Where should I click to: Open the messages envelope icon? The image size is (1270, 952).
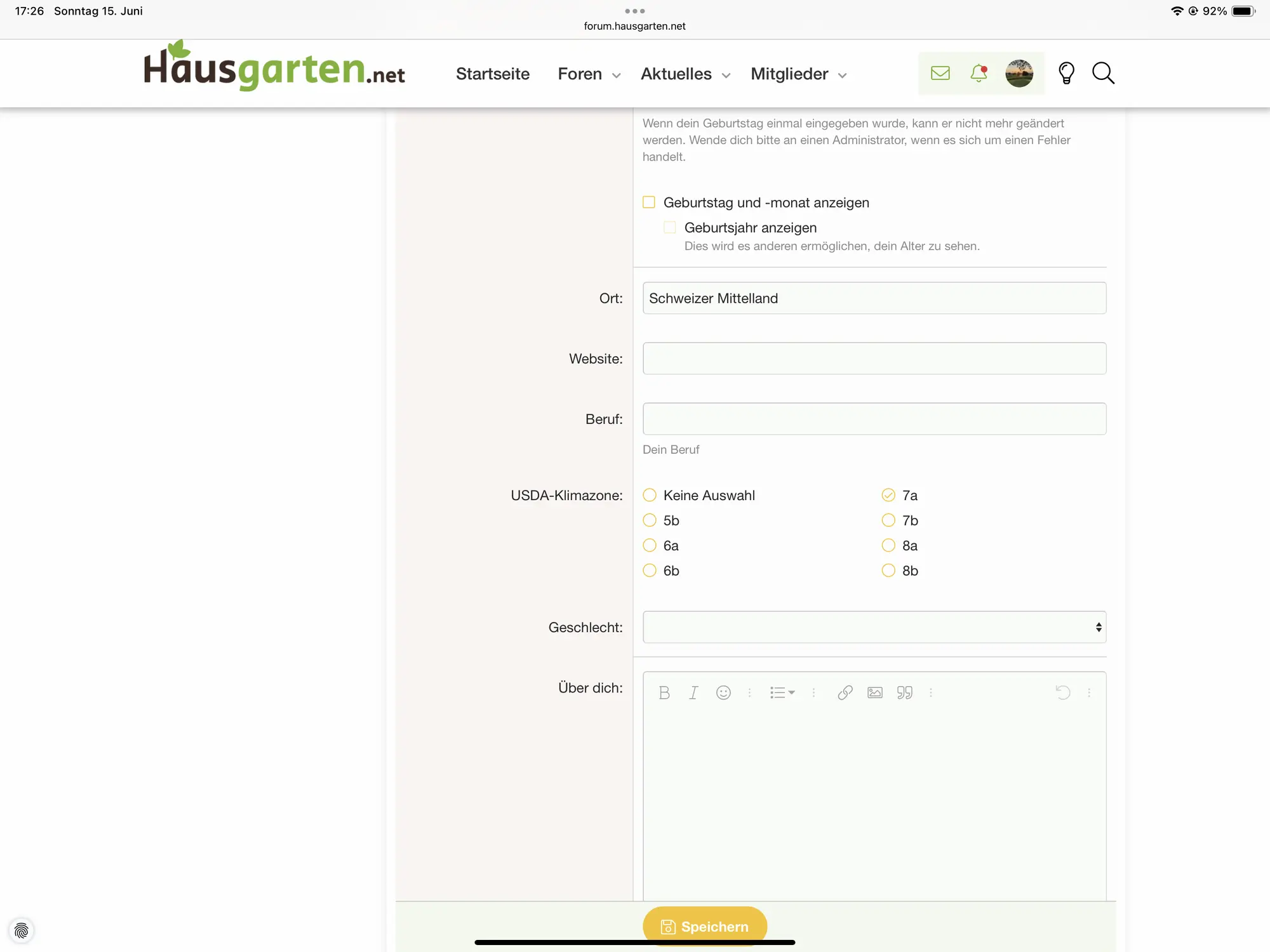940,73
